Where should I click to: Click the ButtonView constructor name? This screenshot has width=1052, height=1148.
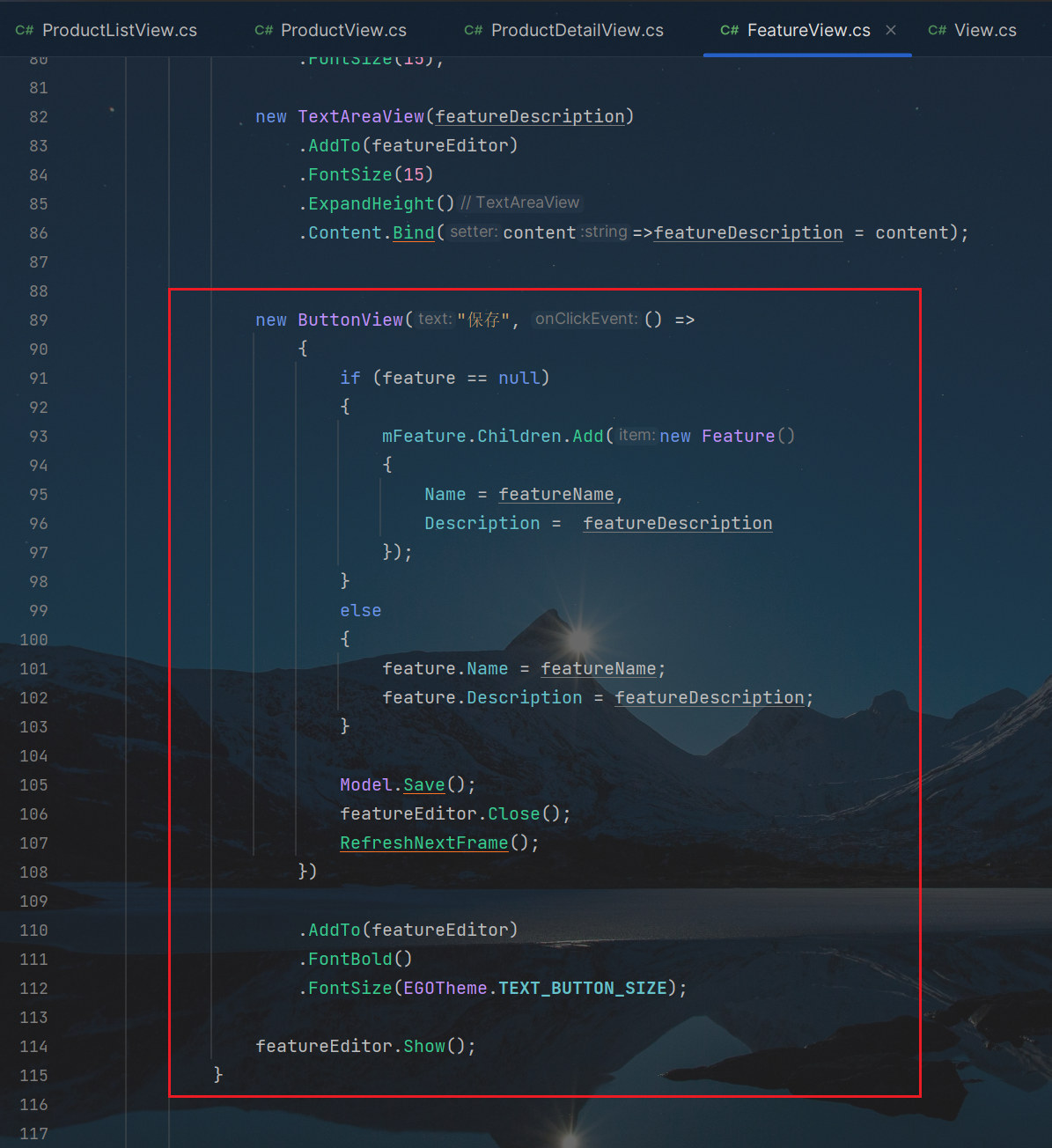click(x=350, y=320)
